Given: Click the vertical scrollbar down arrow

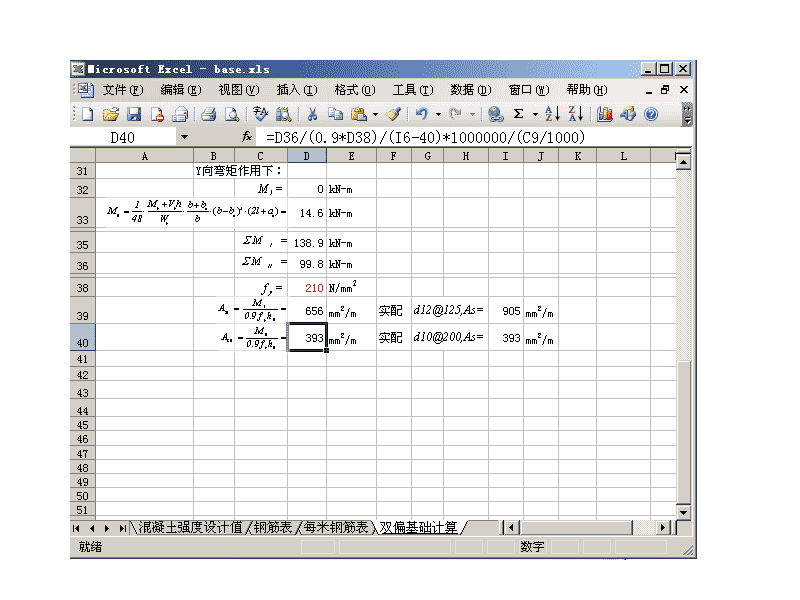Looking at the screenshot, I should [x=683, y=512].
